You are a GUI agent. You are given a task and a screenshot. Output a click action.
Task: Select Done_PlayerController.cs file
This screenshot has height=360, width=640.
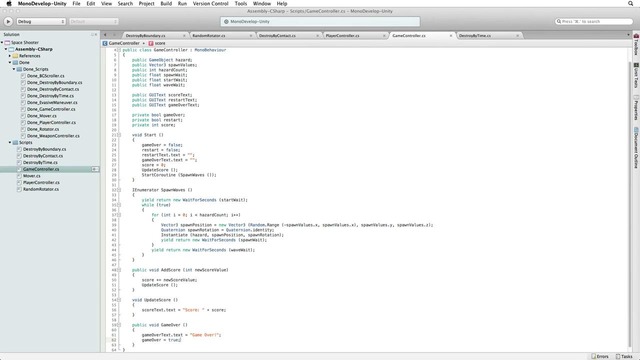point(51,122)
